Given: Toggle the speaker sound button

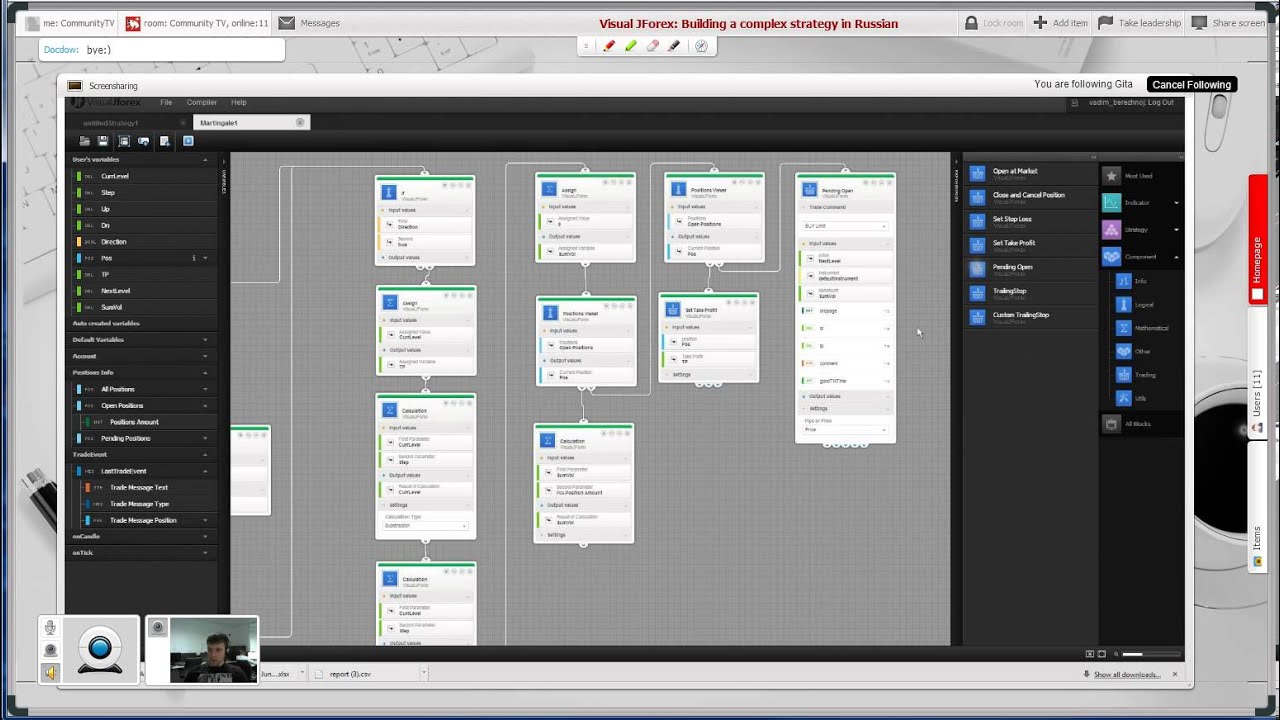Looking at the screenshot, I should pyautogui.click(x=50, y=672).
